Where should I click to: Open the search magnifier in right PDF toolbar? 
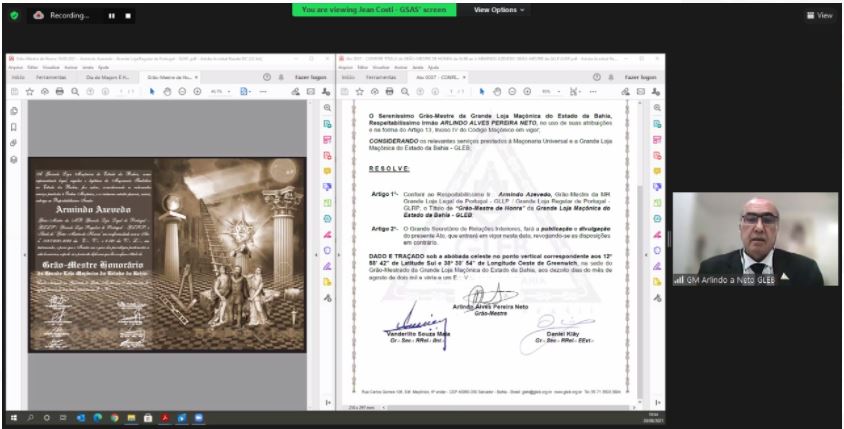click(406, 91)
